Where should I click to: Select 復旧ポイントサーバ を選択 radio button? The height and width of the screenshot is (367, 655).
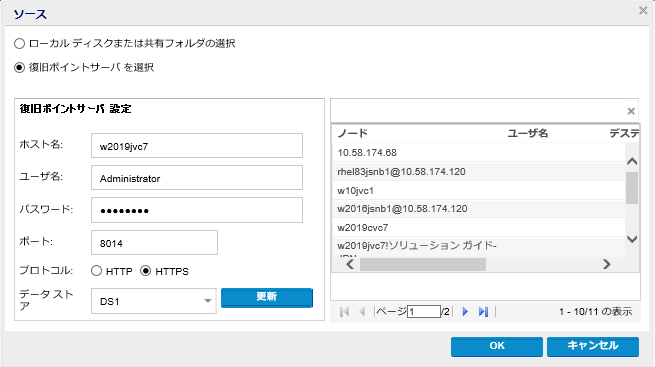(x=20, y=67)
